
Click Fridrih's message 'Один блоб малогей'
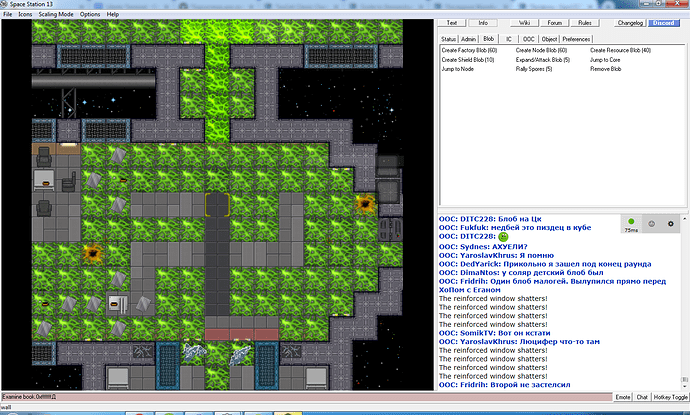click(552, 286)
